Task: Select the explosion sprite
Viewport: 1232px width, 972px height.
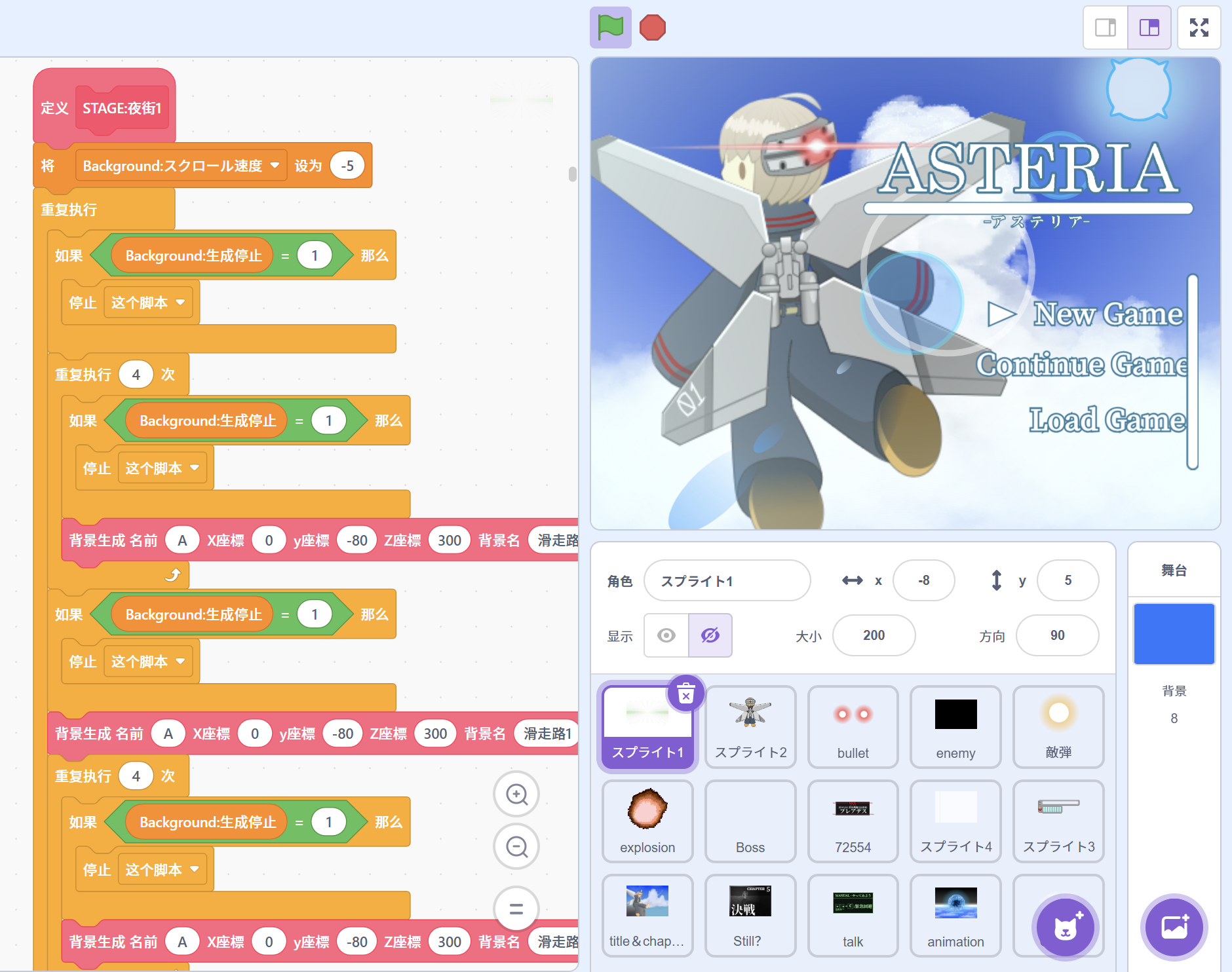Action: click(x=647, y=821)
